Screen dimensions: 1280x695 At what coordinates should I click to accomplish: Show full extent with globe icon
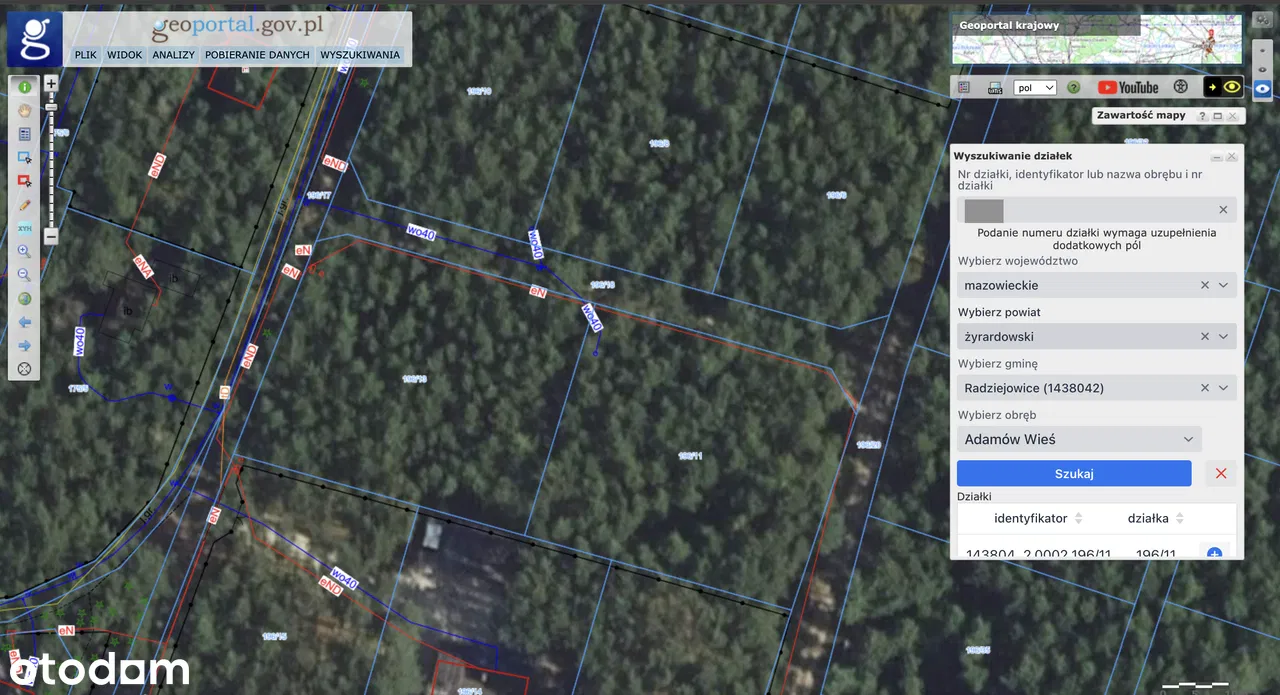(24, 299)
